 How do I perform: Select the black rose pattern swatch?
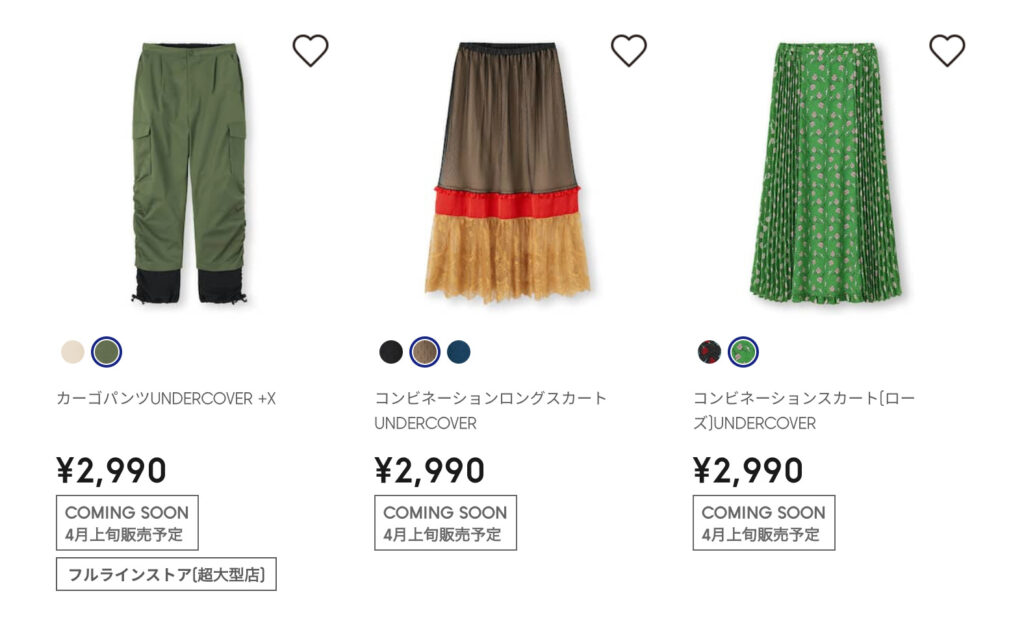(709, 352)
